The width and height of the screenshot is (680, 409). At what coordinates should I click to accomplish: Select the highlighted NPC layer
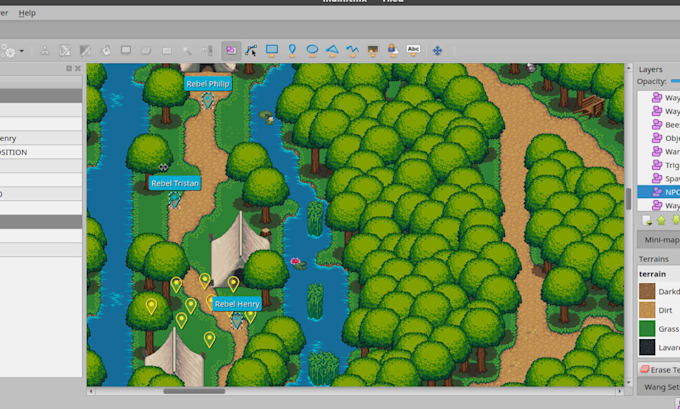(659, 192)
